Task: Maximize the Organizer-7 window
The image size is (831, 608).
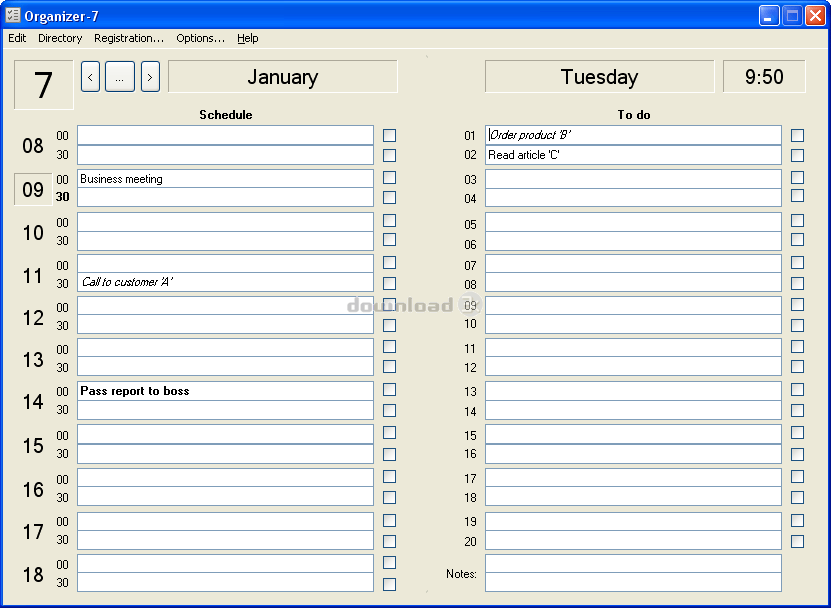Action: click(792, 16)
